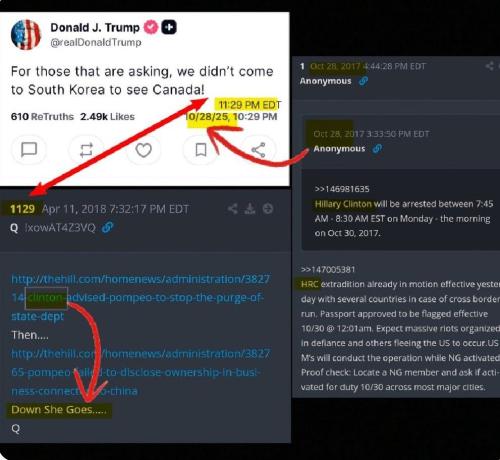Click link icon beside Q tripcode lxowAT4Z3VQ
Image resolution: width=500 pixels, height=460 pixels.
click(x=108, y=228)
